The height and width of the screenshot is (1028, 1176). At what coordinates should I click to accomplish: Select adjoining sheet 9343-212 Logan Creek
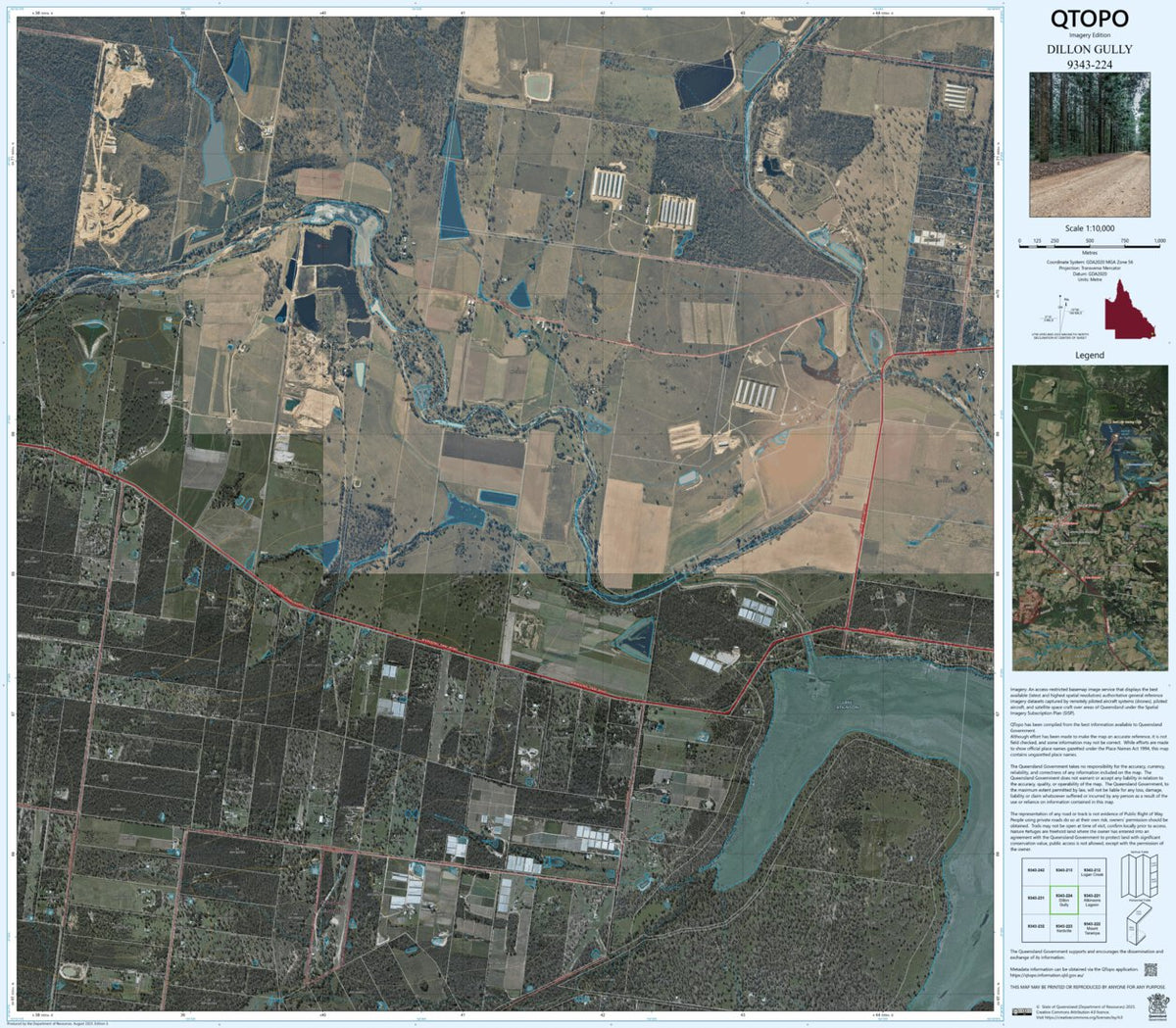tap(1093, 872)
